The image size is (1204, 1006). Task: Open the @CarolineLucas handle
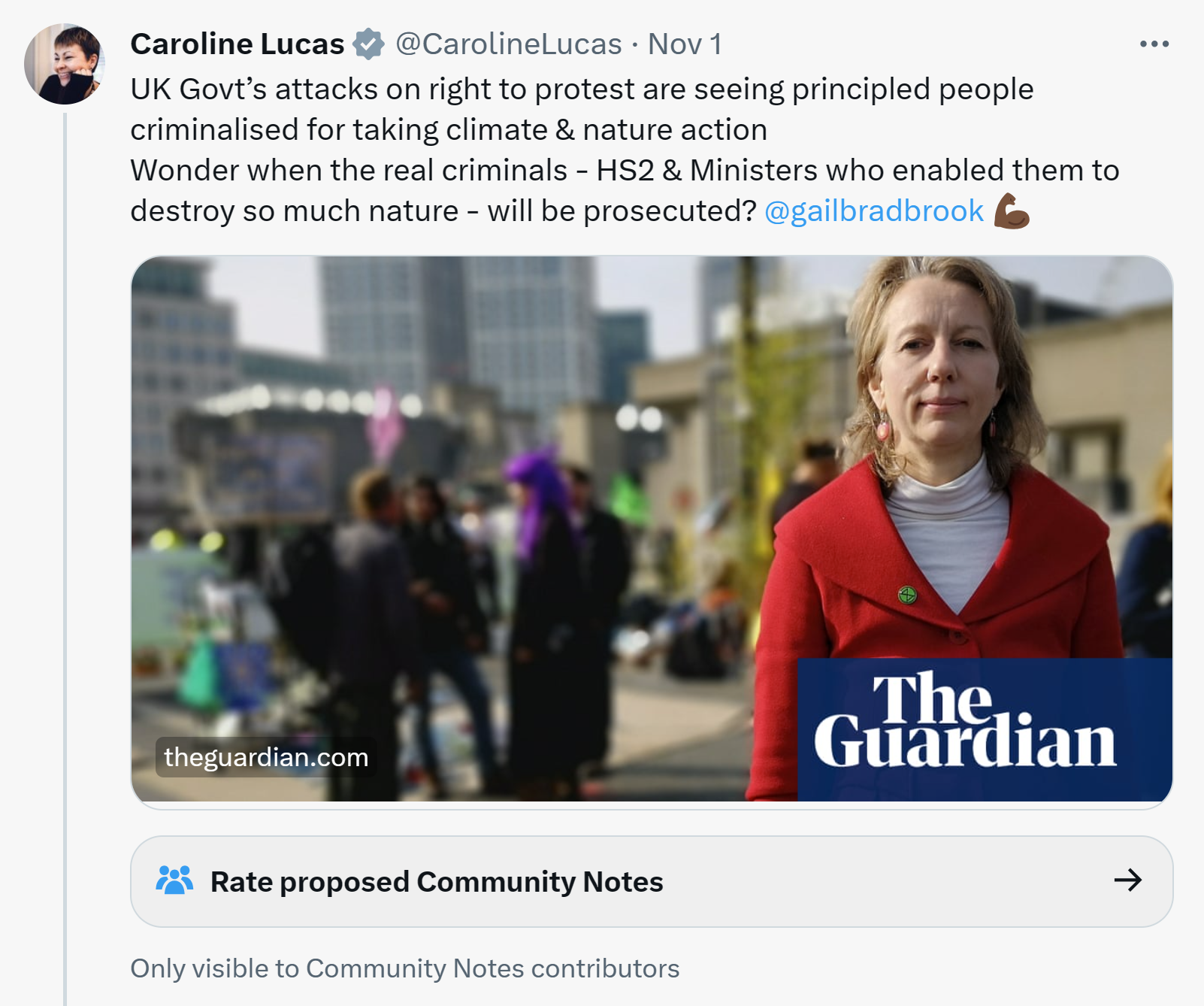coord(509,44)
